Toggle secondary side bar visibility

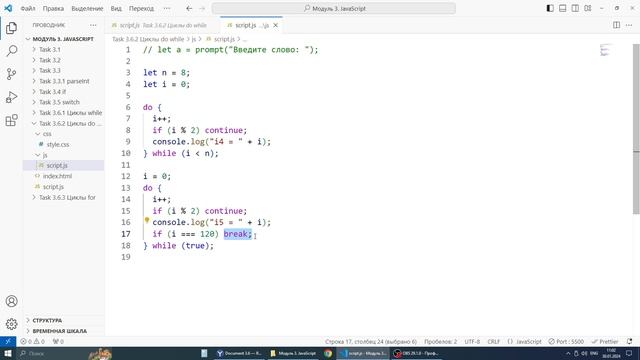[575, 8]
